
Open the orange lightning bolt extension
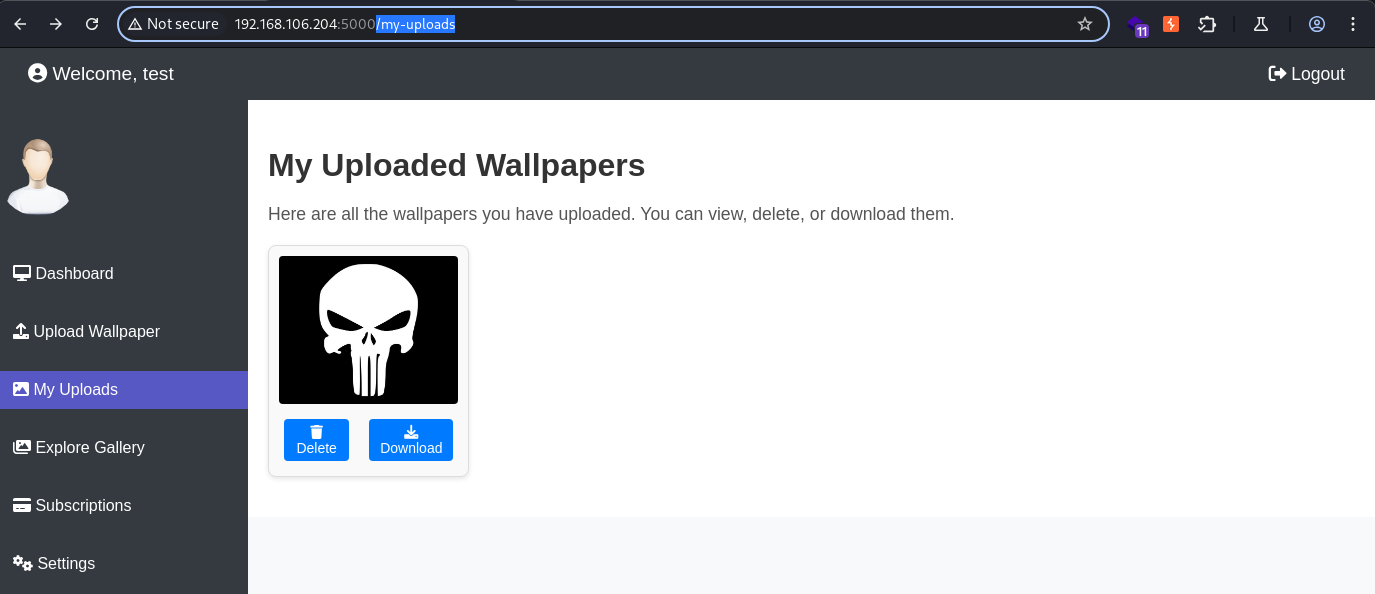(x=1171, y=24)
